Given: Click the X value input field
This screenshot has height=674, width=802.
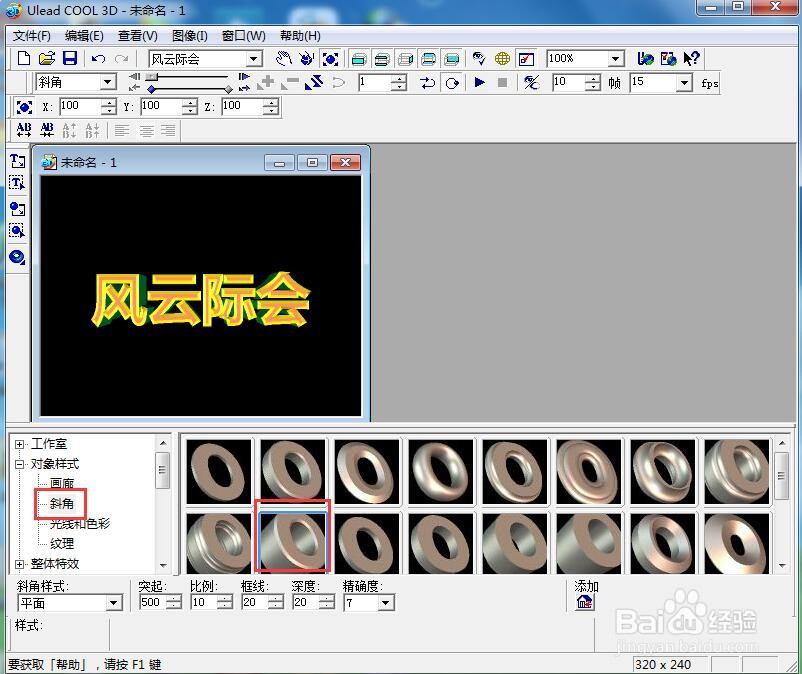Looking at the screenshot, I should click(80, 106).
